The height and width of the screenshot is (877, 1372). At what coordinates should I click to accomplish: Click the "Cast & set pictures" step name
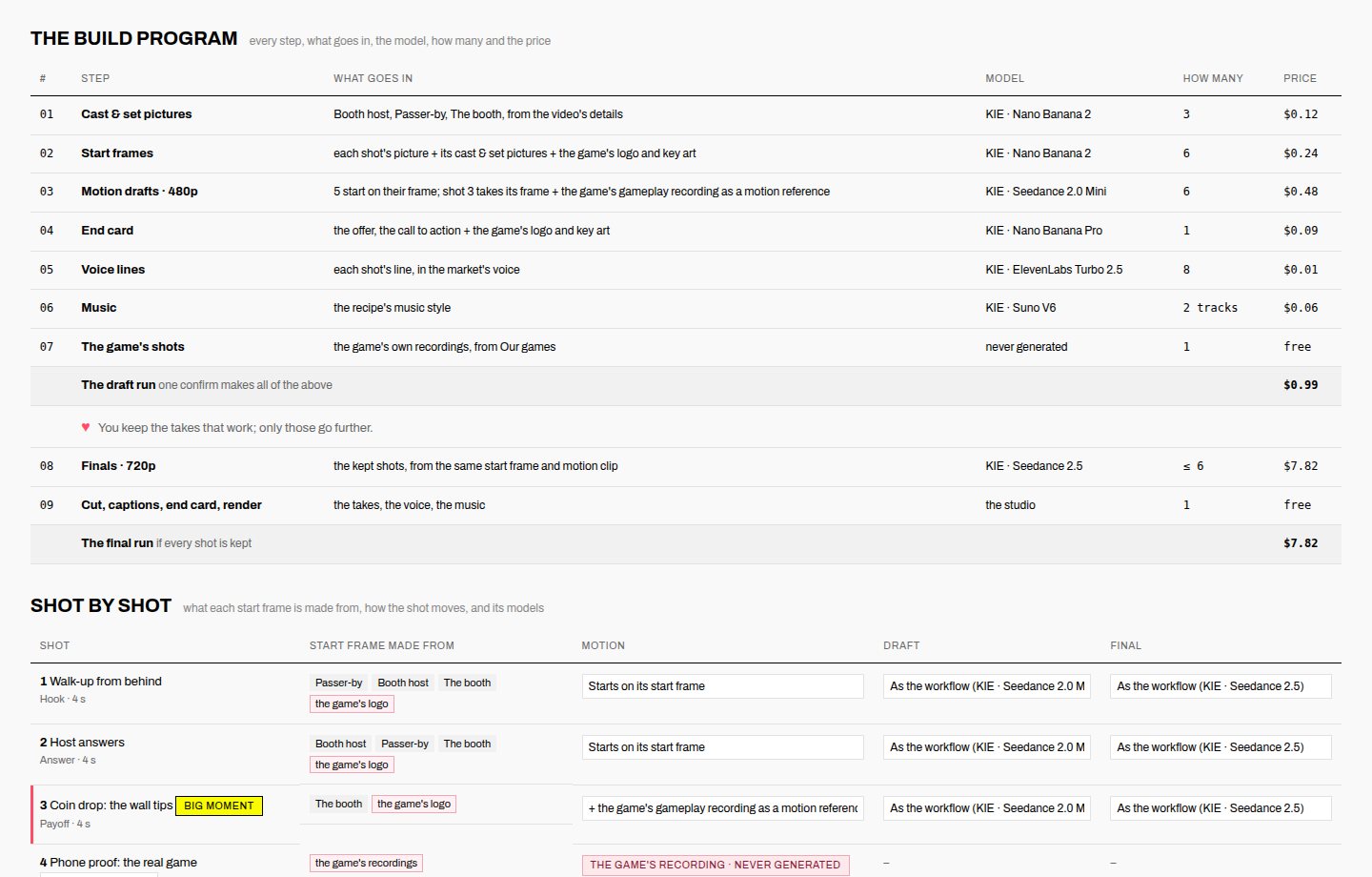click(136, 114)
